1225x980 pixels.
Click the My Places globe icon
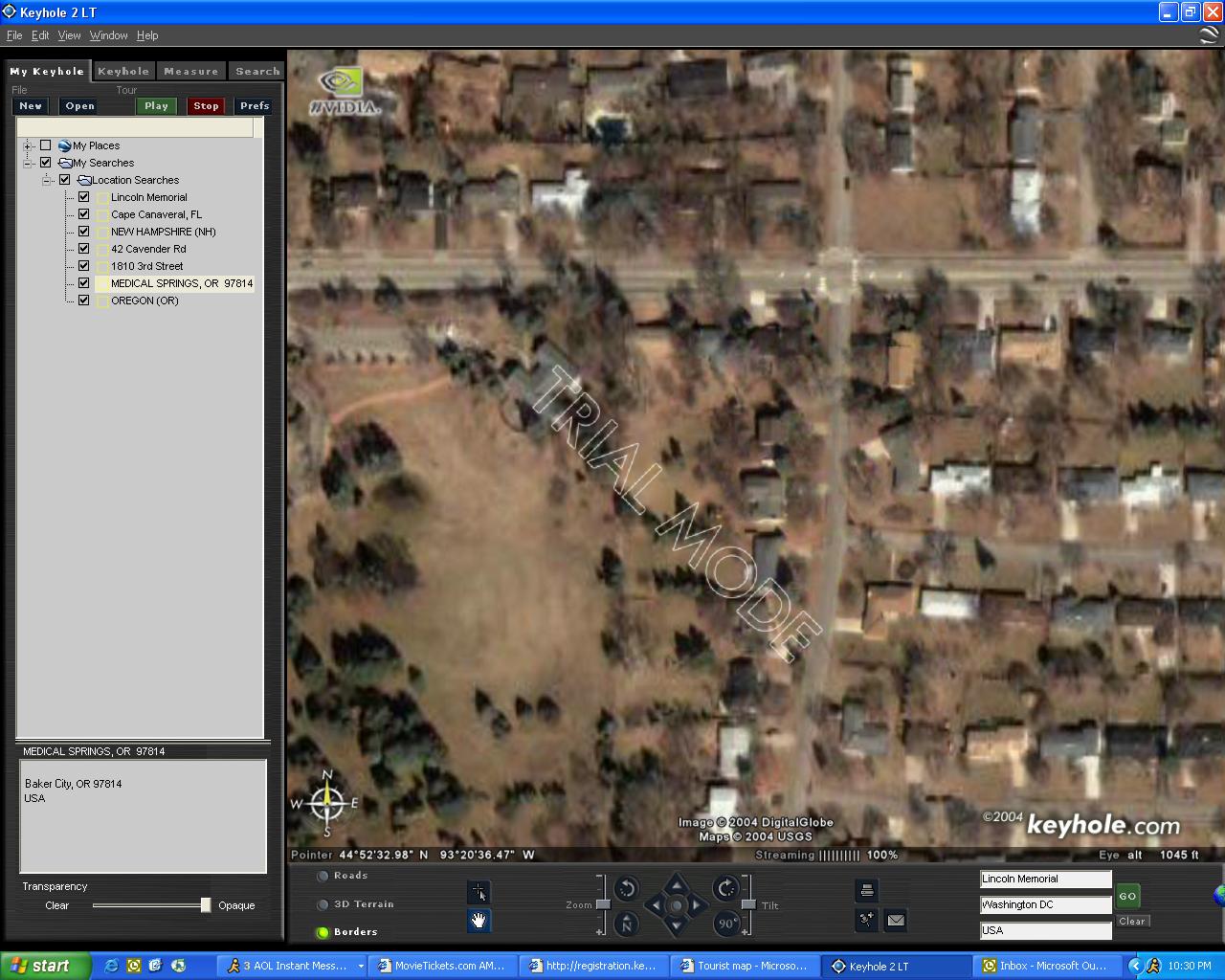tap(65, 145)
